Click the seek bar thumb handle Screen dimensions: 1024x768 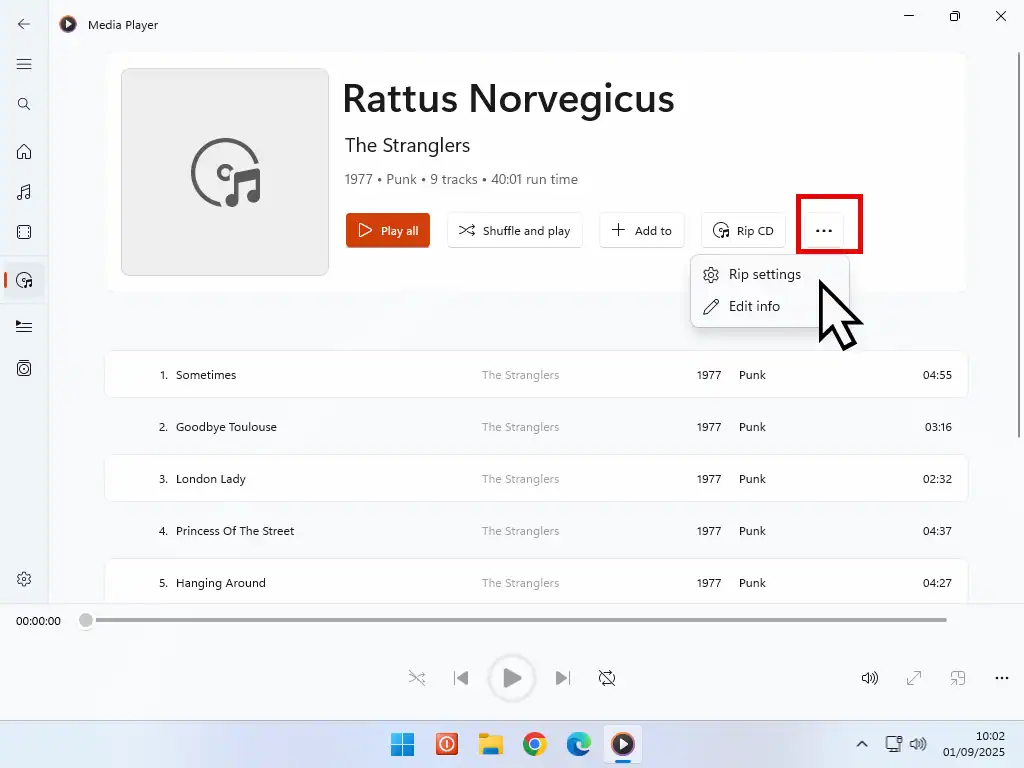click(x=86, y=620)
